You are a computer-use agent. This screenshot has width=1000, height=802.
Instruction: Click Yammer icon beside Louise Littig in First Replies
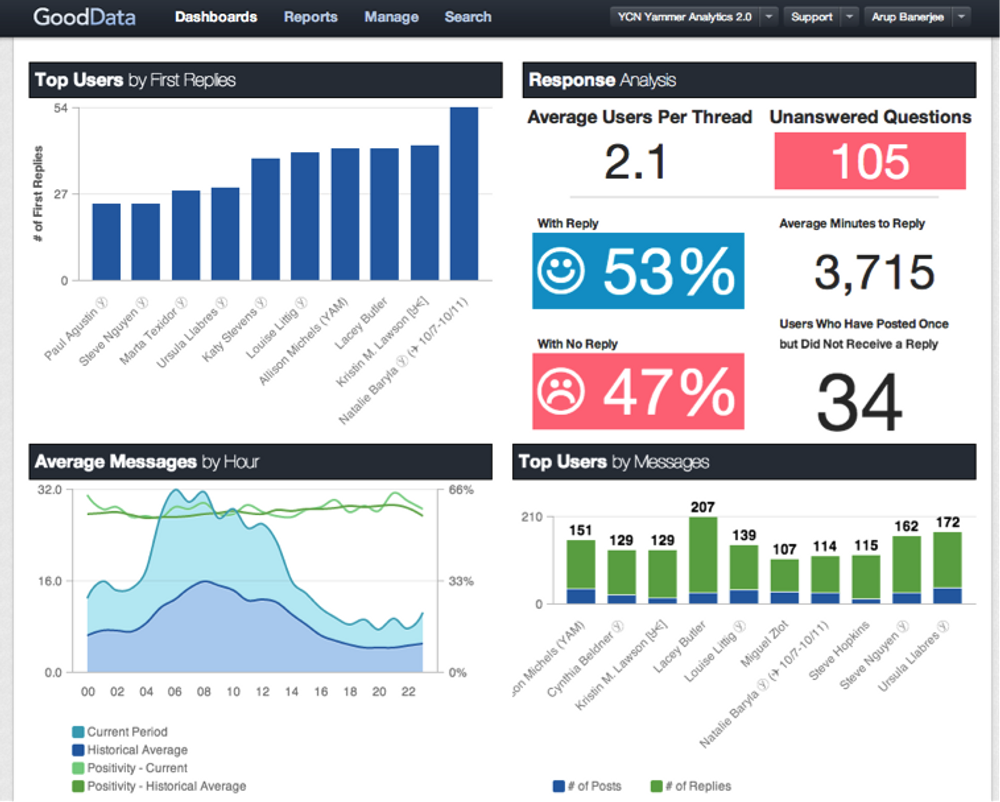[301, 303]
